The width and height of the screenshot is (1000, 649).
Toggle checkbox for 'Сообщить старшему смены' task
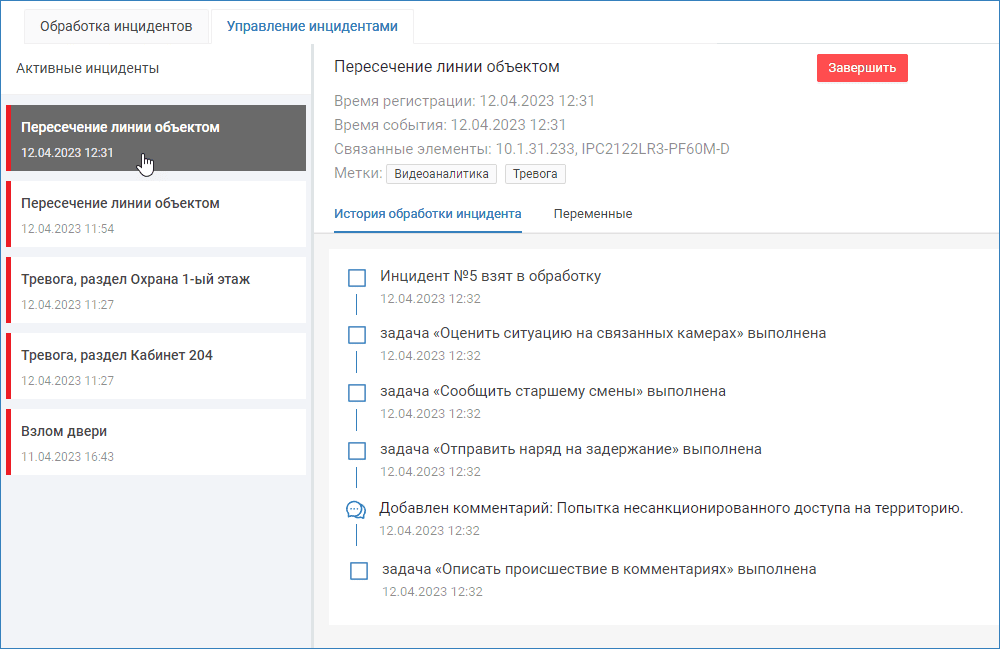click(357, 392)
